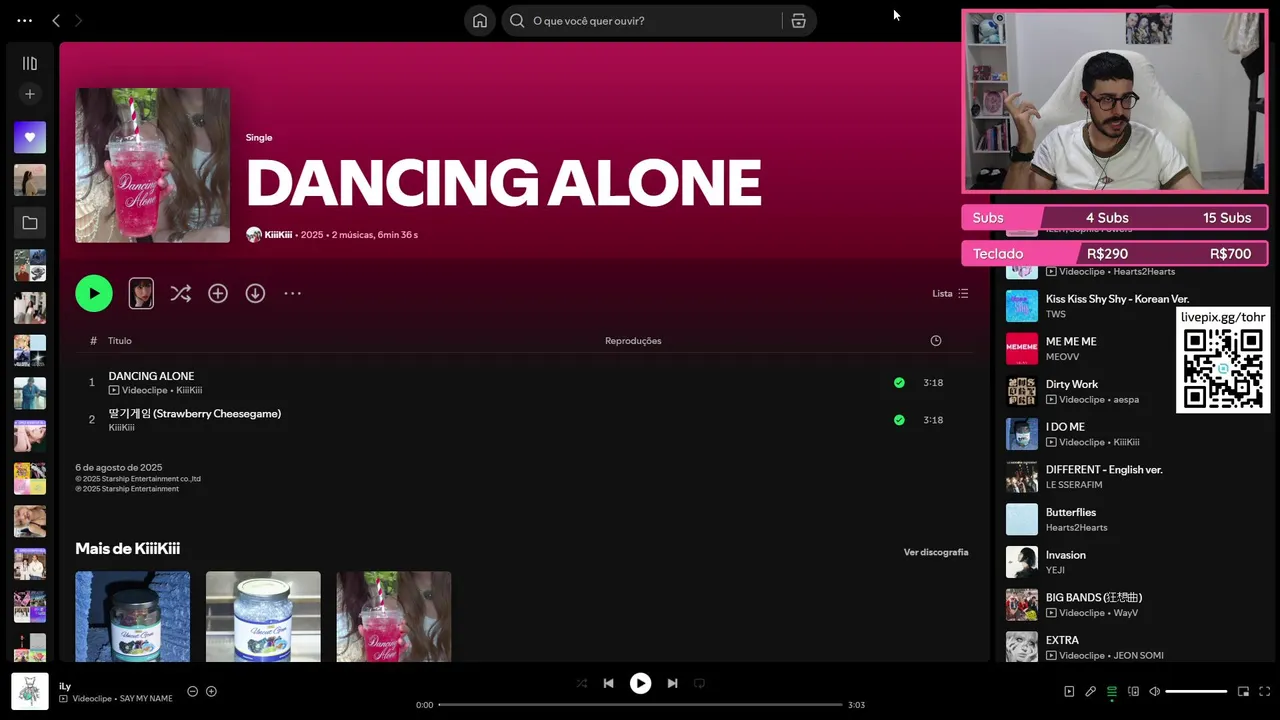The image size is (1280, 720).
Task: Open the miniplayer icon
Action: [1243, 691]
